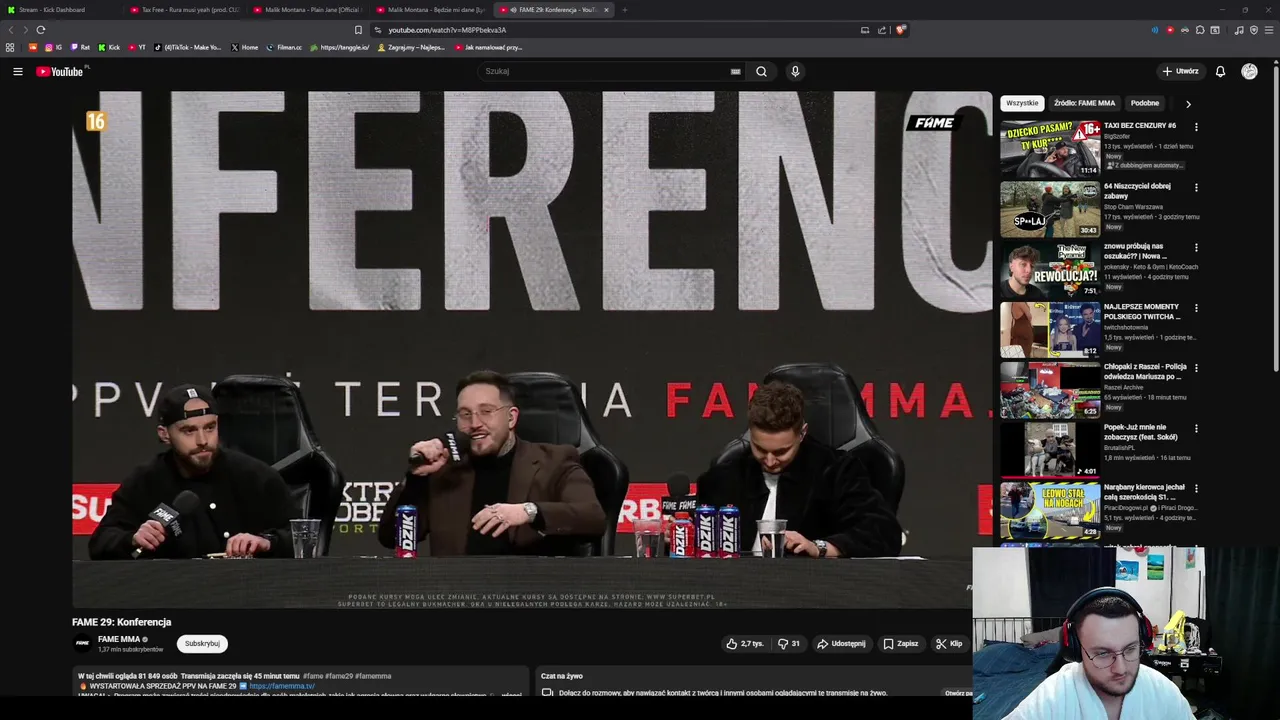
Task: Open a new browser tab
Action: (x=624, y=10)
